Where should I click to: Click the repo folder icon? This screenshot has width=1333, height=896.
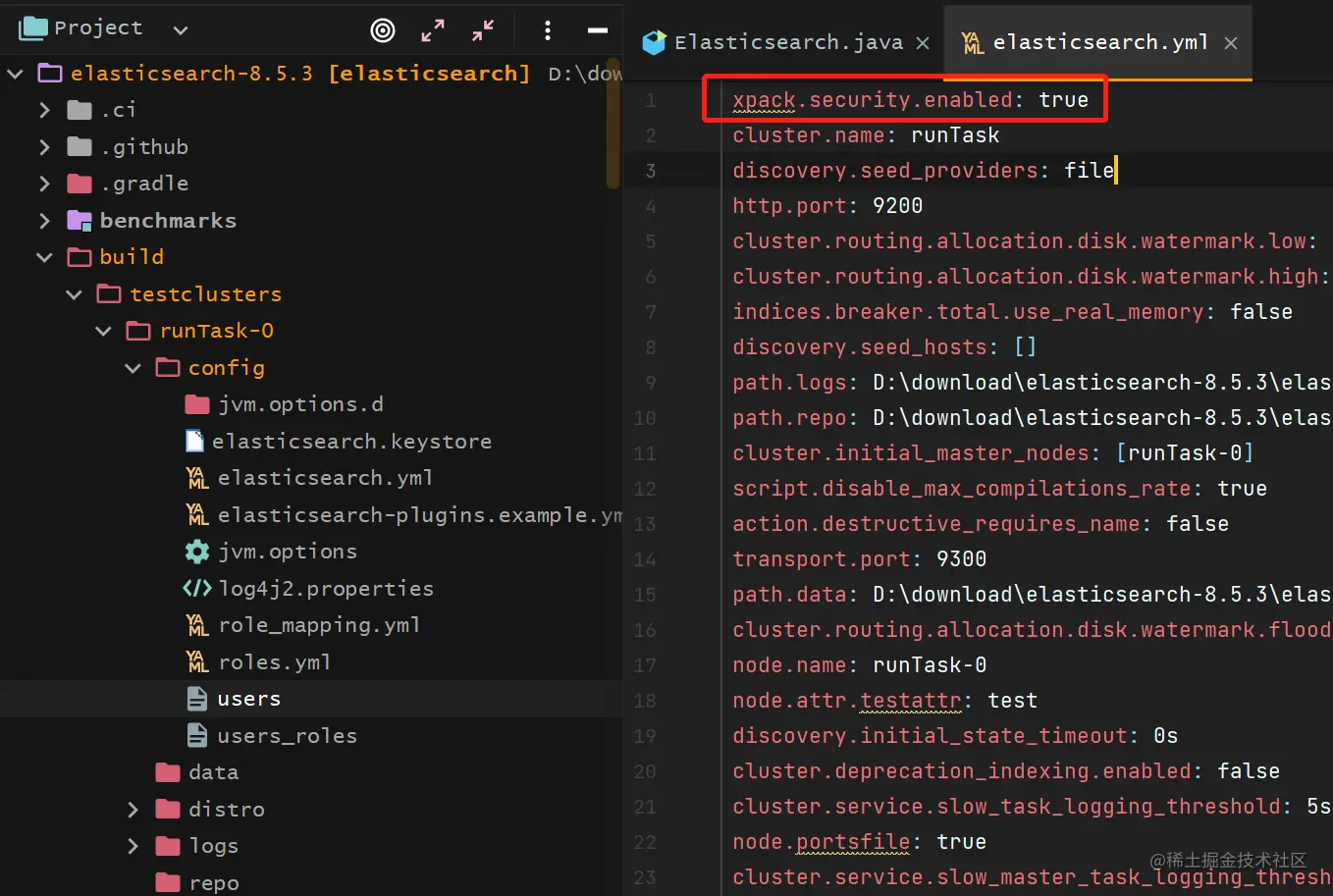tap(168, 883)
